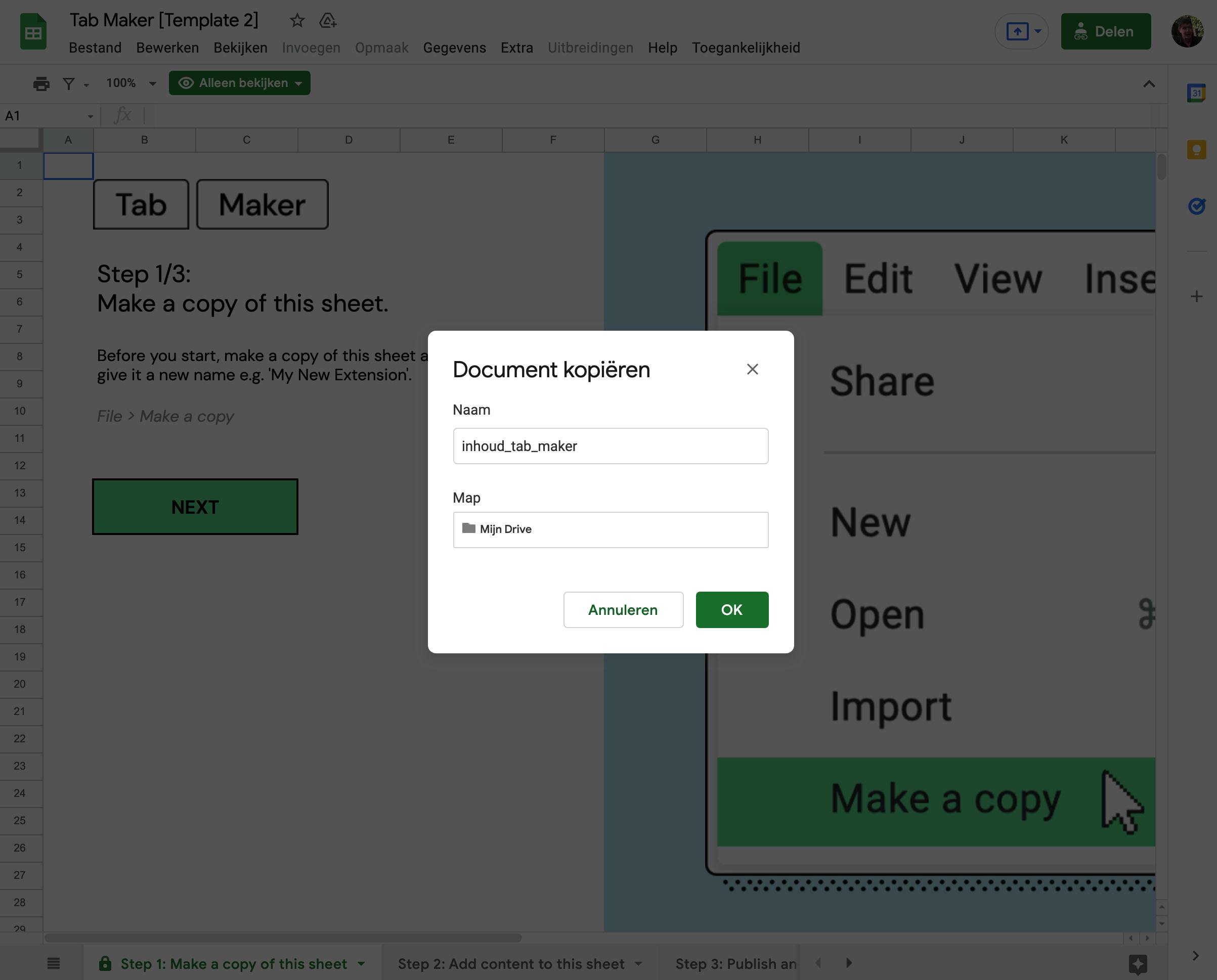
Task: Click the add to Drive icon
Action: 328,21
